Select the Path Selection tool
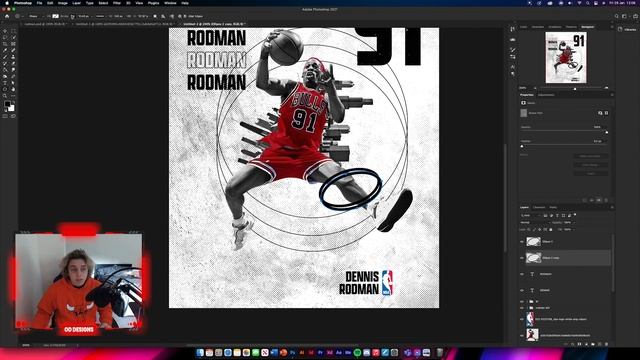The width and height of the screenshot is (640, 360). [x=13, y=83]
